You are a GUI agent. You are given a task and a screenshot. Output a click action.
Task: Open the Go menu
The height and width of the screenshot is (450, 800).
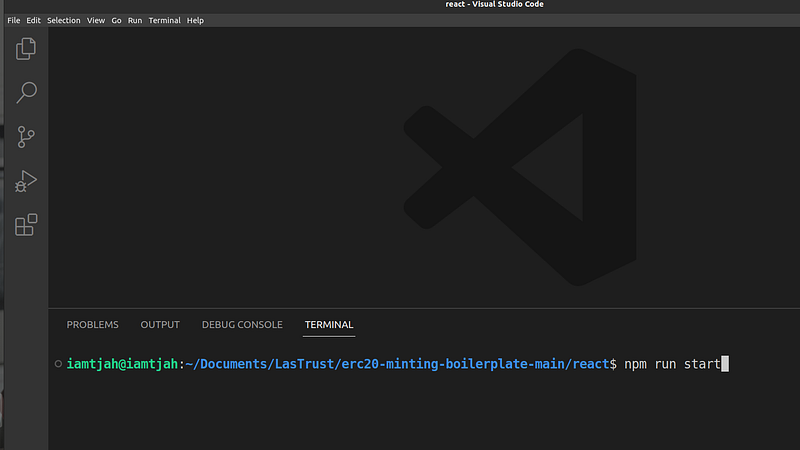[117, 20]
